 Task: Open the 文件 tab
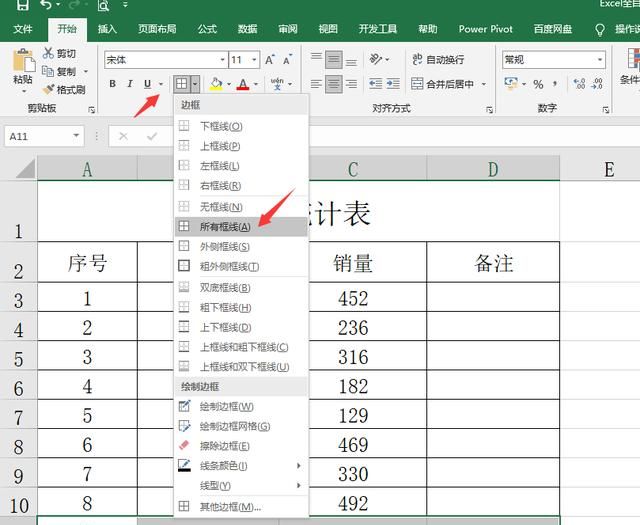(x=22, y=29)
